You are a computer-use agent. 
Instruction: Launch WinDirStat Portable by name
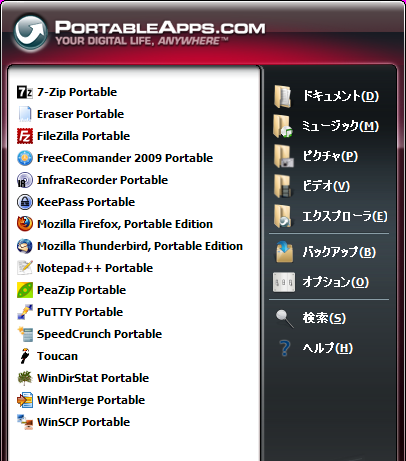coord(93,378)
